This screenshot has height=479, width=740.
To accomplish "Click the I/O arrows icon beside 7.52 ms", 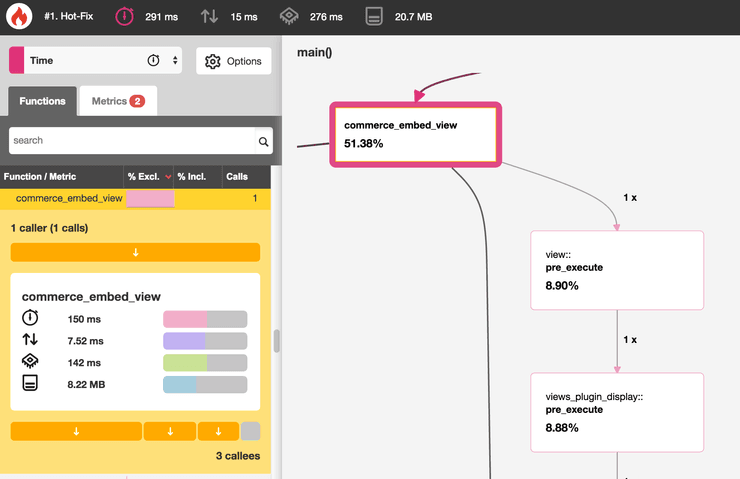I will 30,339.
